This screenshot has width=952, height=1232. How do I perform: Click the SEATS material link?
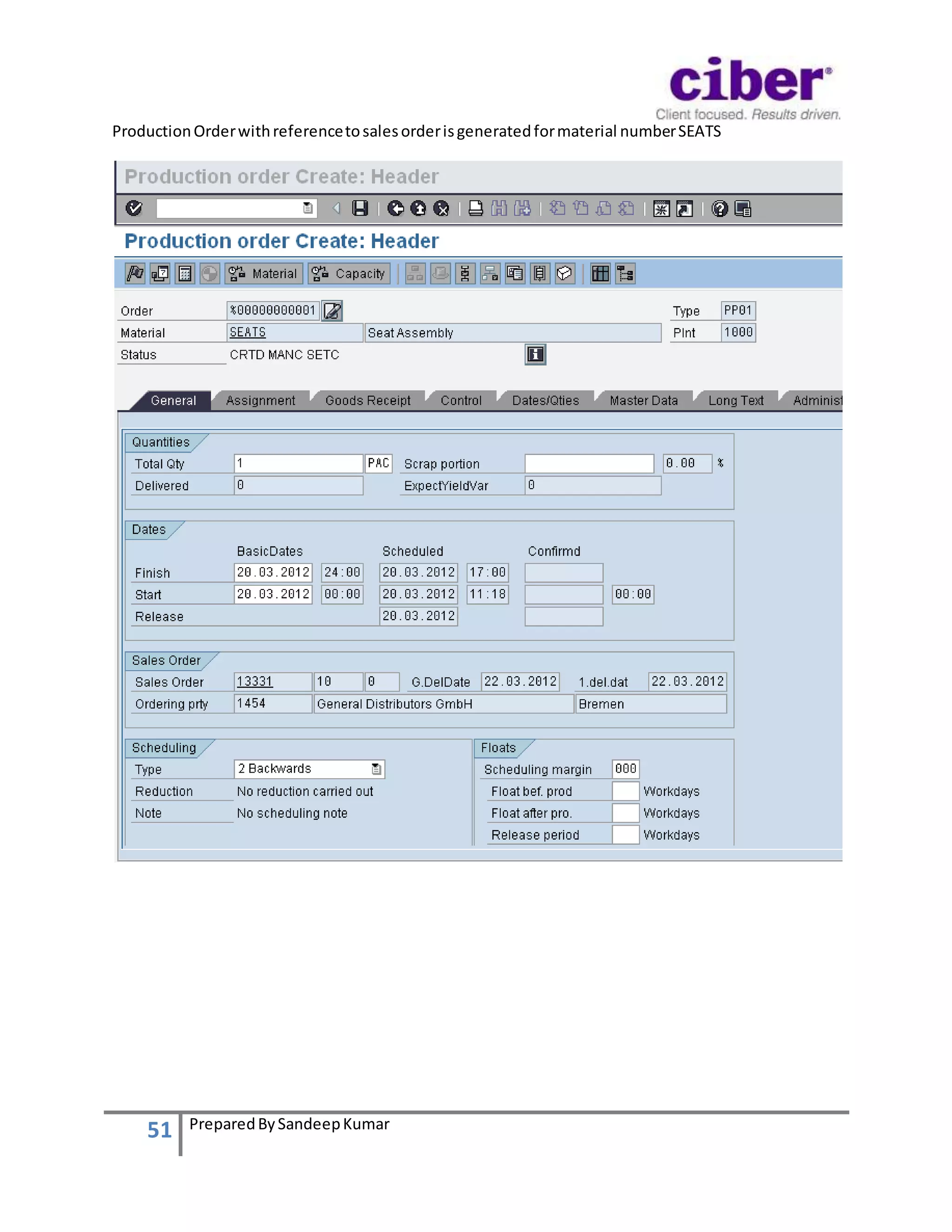pyautogui.click(x=248, y=332)
